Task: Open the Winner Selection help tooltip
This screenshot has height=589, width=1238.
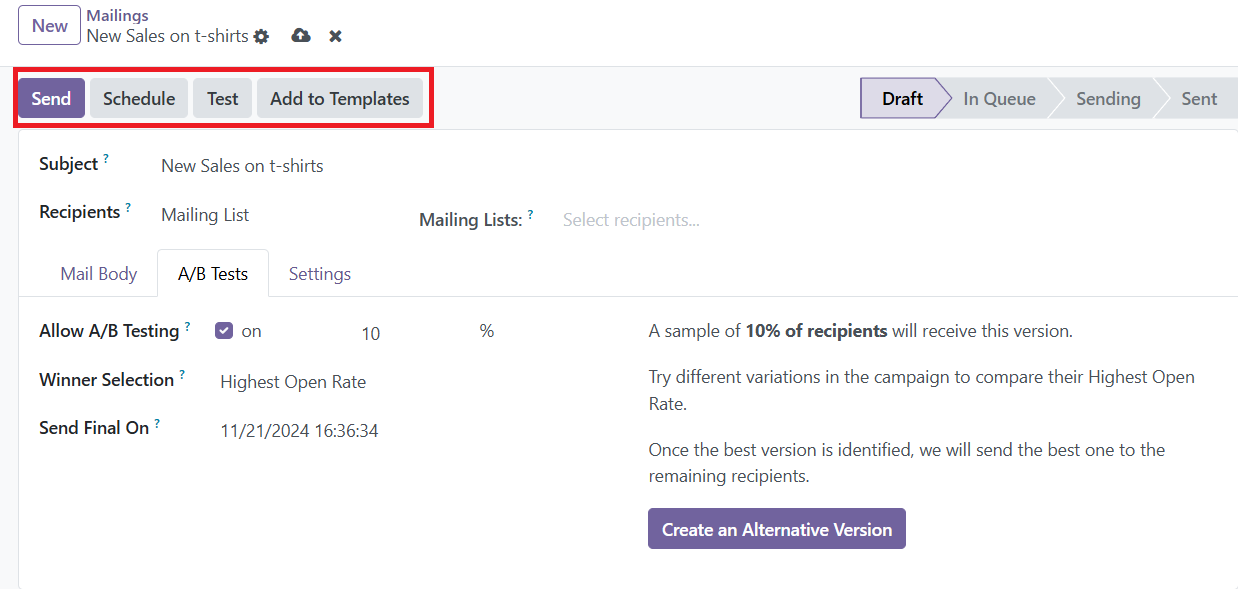Action: (182, 375)
